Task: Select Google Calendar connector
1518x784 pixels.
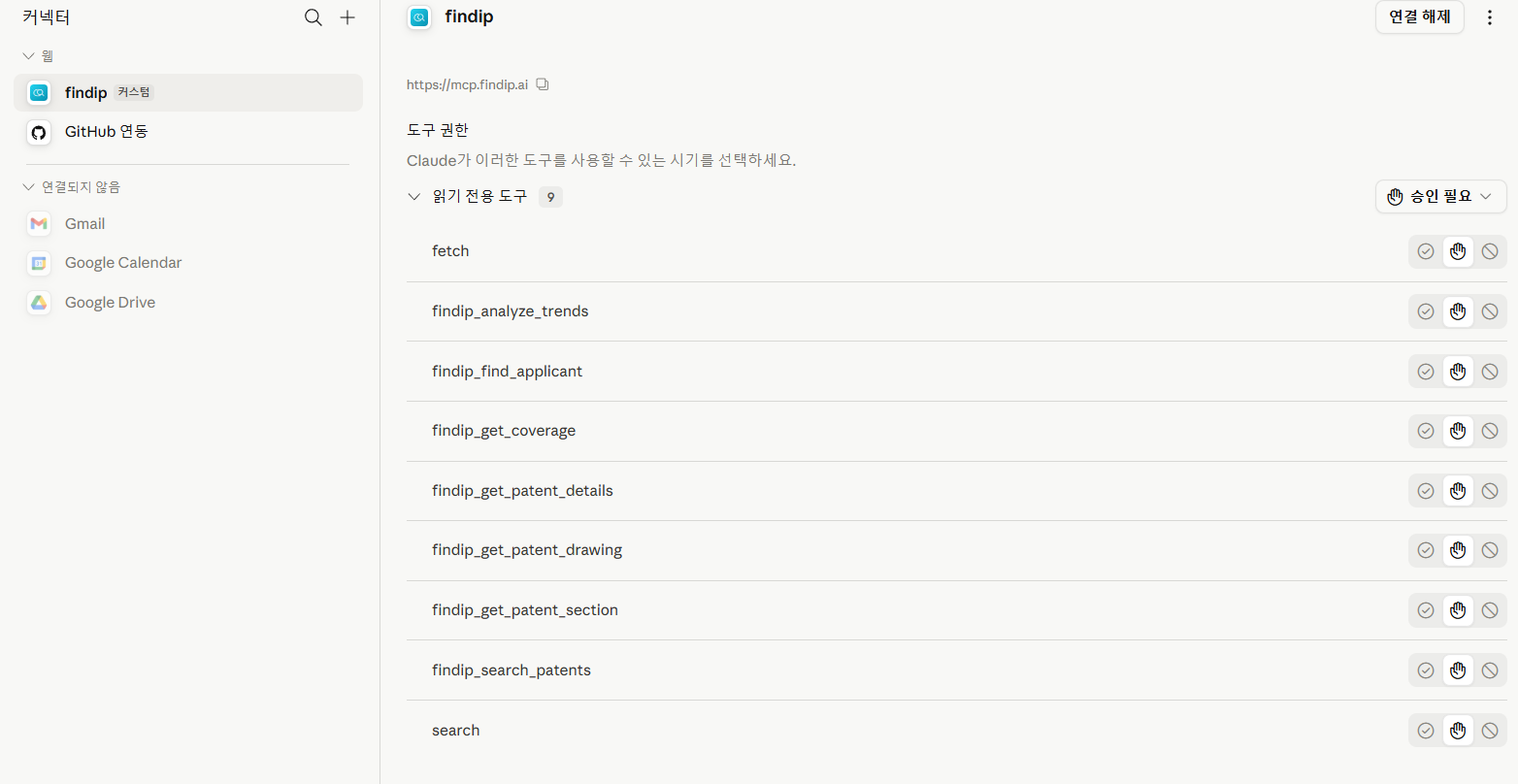Action: 188,263
